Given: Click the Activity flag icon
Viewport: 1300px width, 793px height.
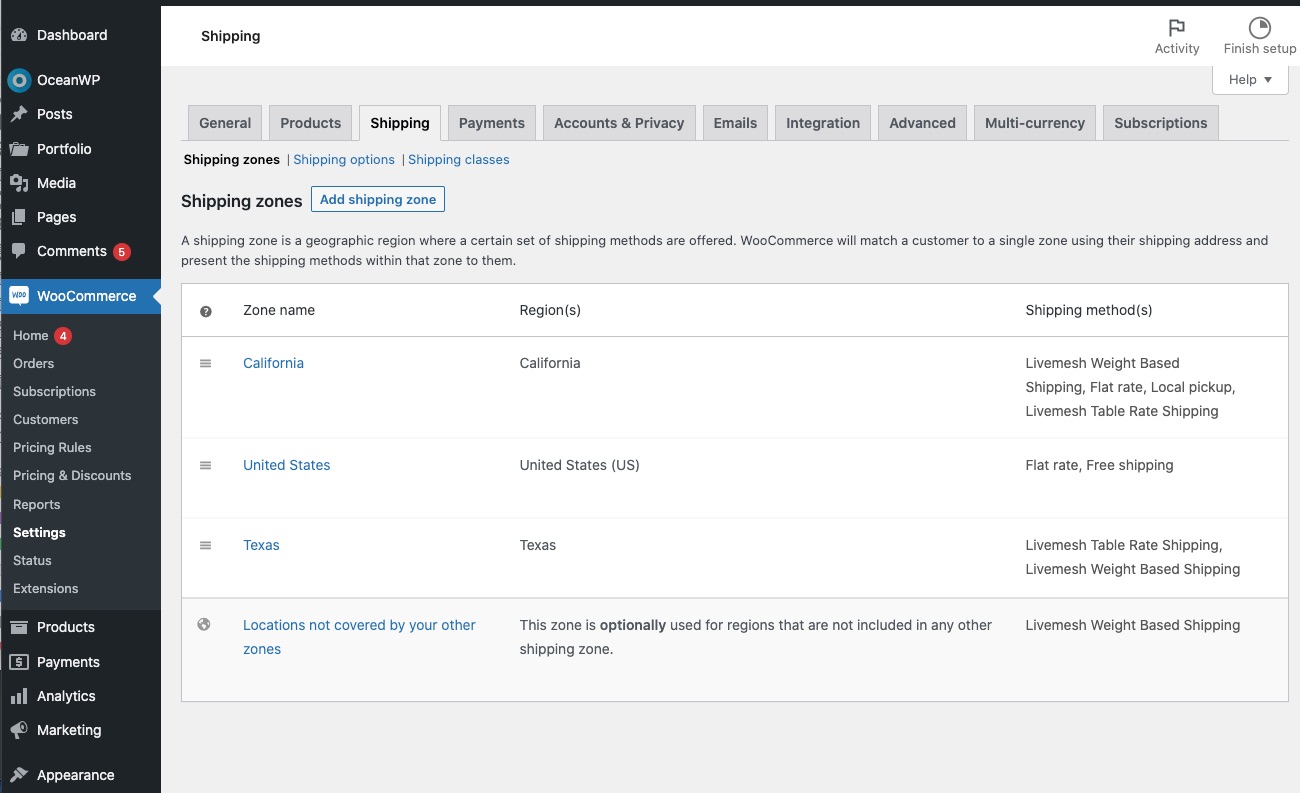Looking at the screenshot, I should 1177,28.
